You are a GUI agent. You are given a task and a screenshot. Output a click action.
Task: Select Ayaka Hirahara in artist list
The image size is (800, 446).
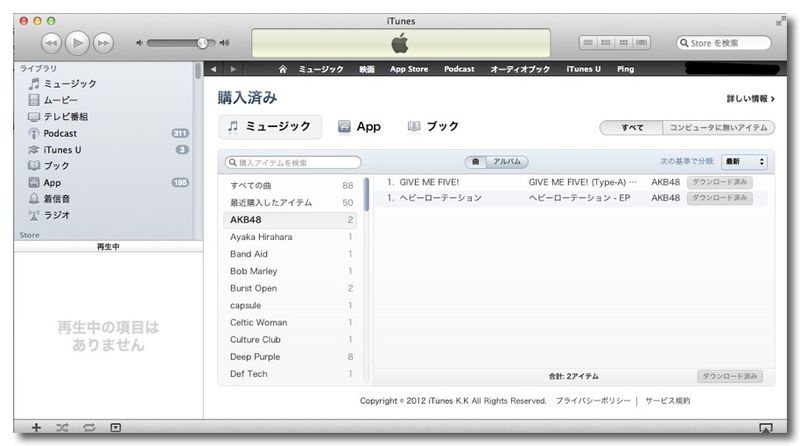tap(290, 237)
